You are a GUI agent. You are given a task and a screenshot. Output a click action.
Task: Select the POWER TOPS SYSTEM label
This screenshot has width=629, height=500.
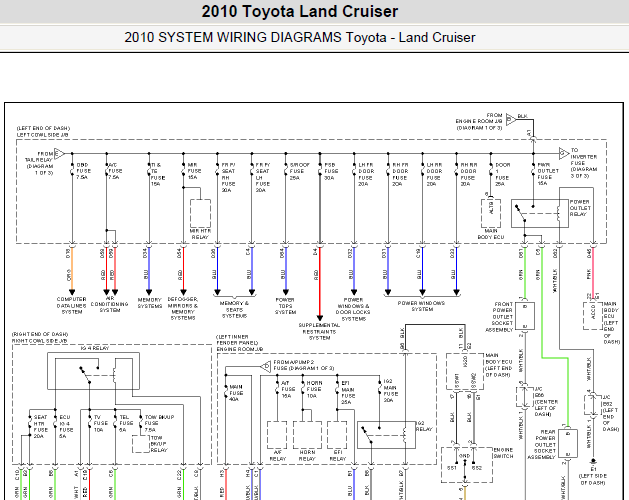click(x=285, y=306)
